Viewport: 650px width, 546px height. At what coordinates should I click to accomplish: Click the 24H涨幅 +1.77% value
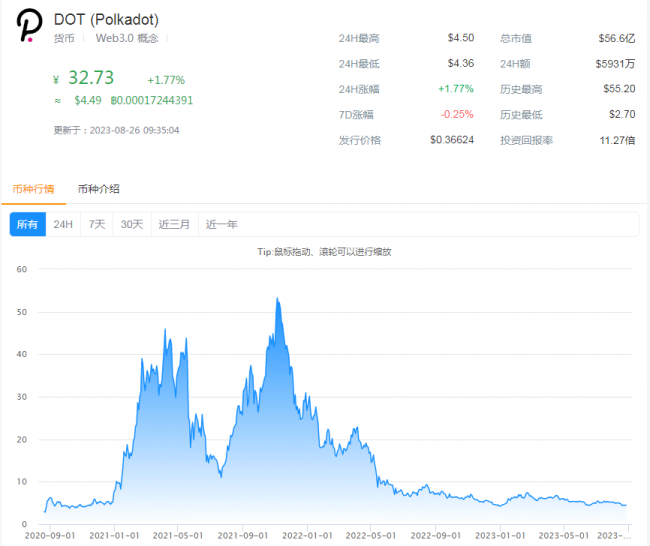click(x=456, y=89)
